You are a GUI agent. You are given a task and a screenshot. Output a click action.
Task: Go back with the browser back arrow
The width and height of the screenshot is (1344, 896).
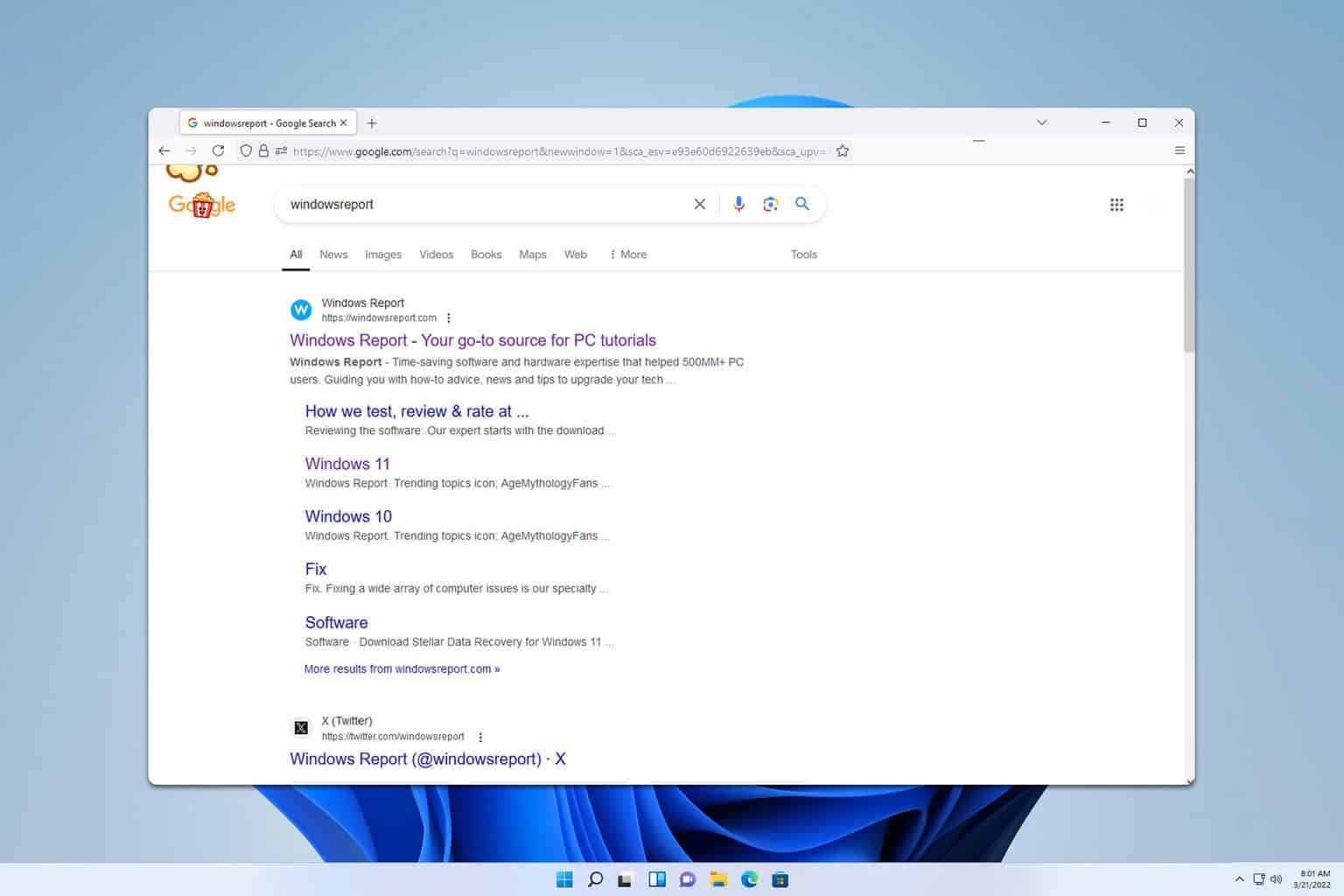tap(164, 150)
